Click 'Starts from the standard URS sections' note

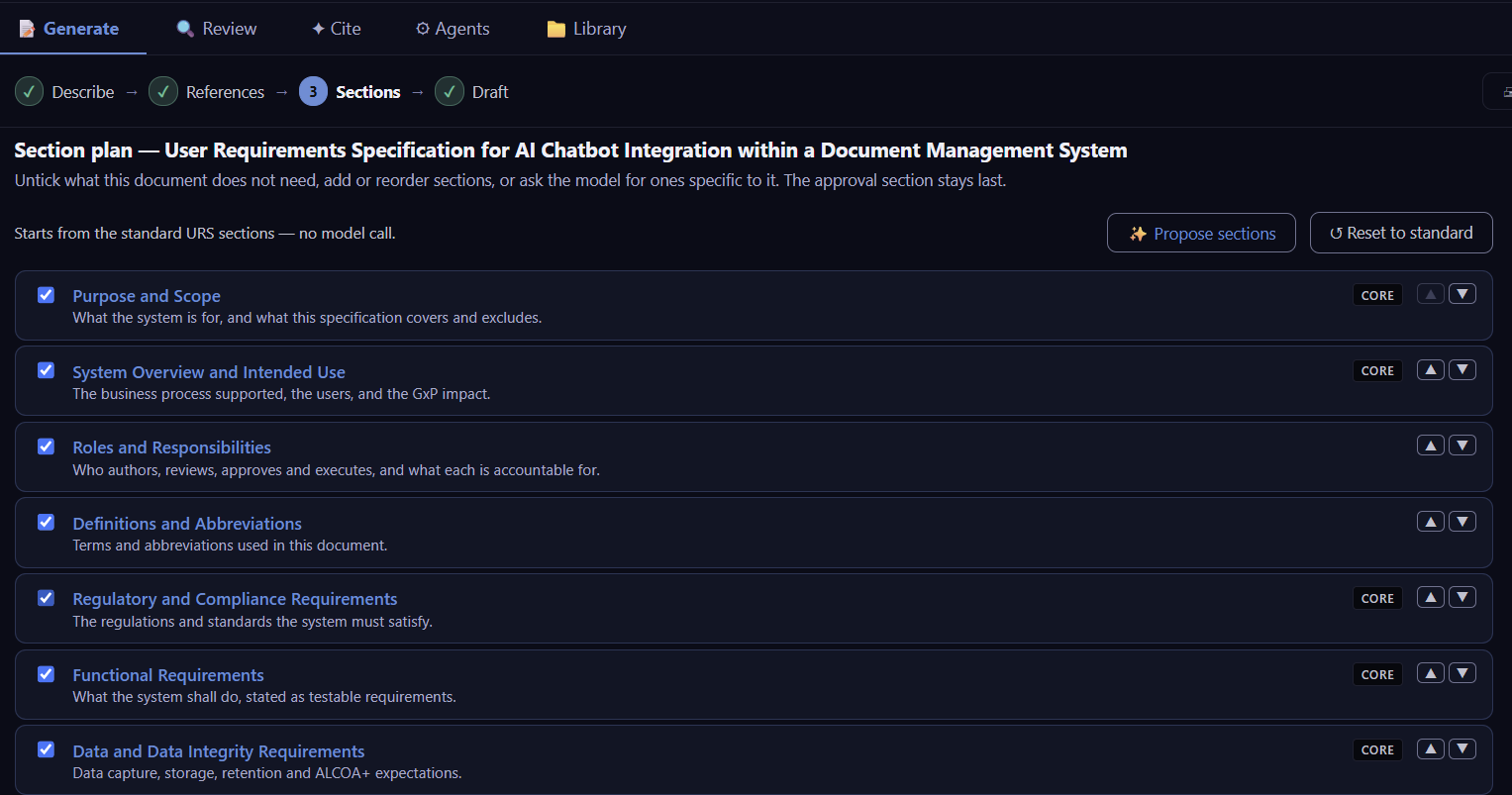(x=205, y=234)
